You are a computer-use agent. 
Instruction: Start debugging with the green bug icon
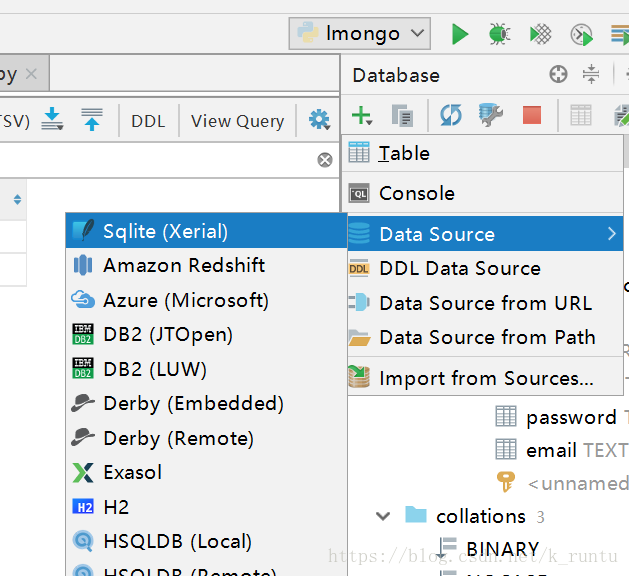tap(499, 34)
